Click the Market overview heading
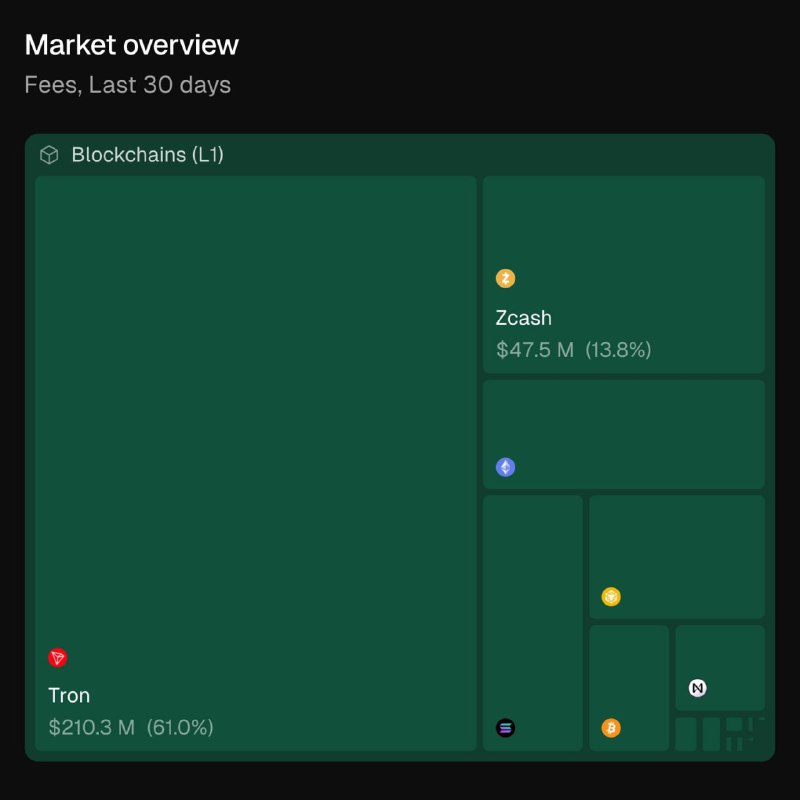Screen dimensions: 800x800 [x=131, y=45]
